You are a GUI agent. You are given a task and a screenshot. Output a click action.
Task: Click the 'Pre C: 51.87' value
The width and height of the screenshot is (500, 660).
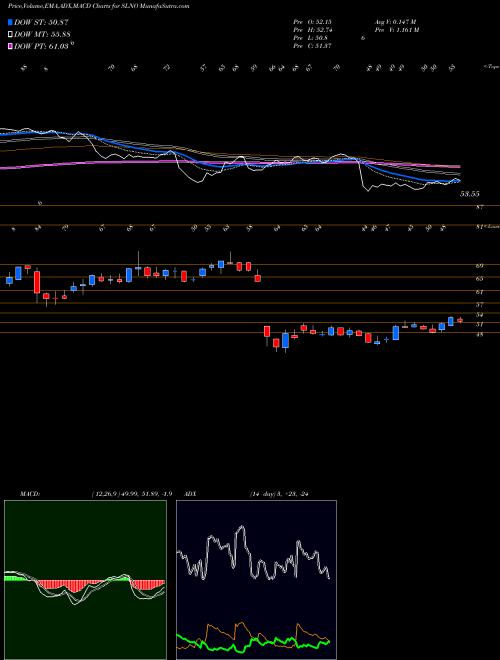pyautogui.click(x=313, y=46)
